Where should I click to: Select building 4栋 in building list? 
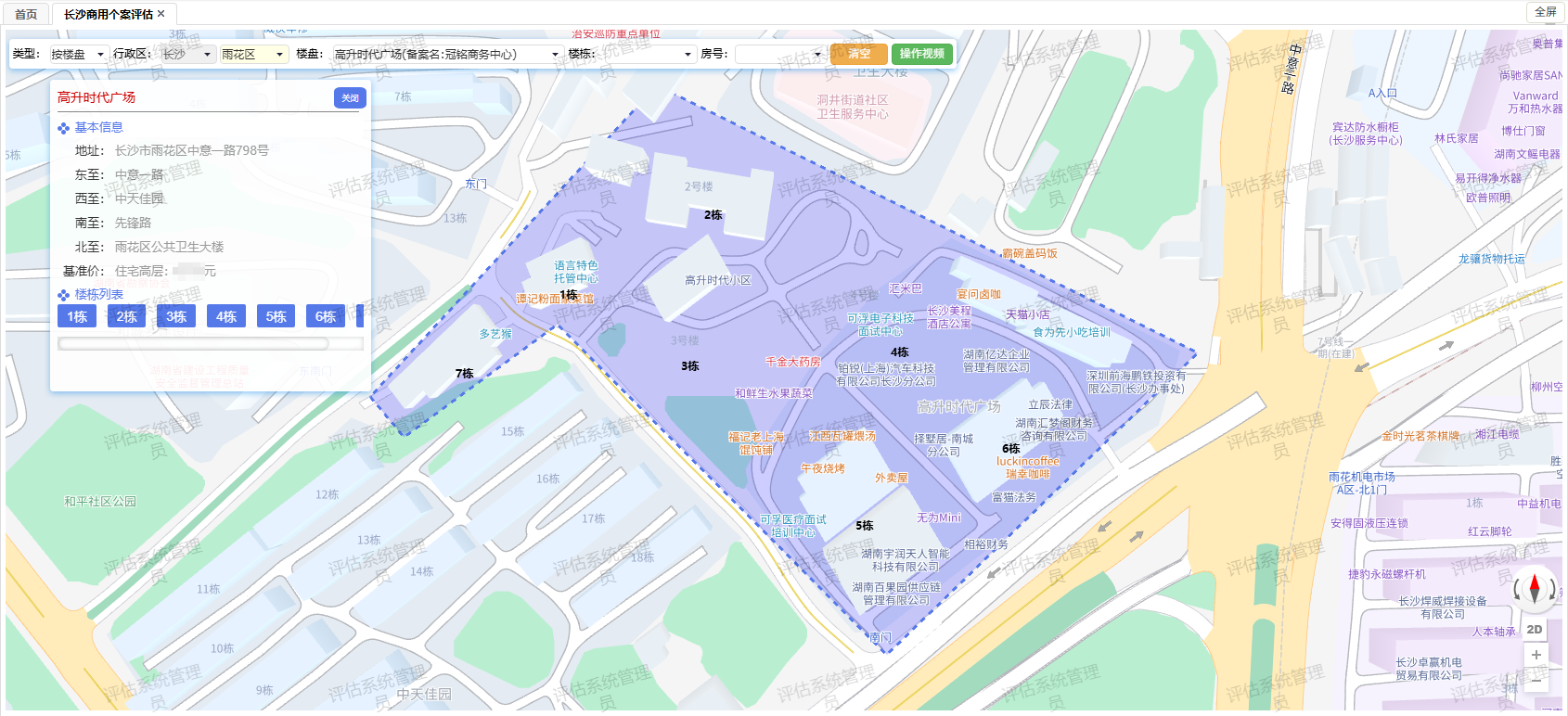(x=226, y=316)
